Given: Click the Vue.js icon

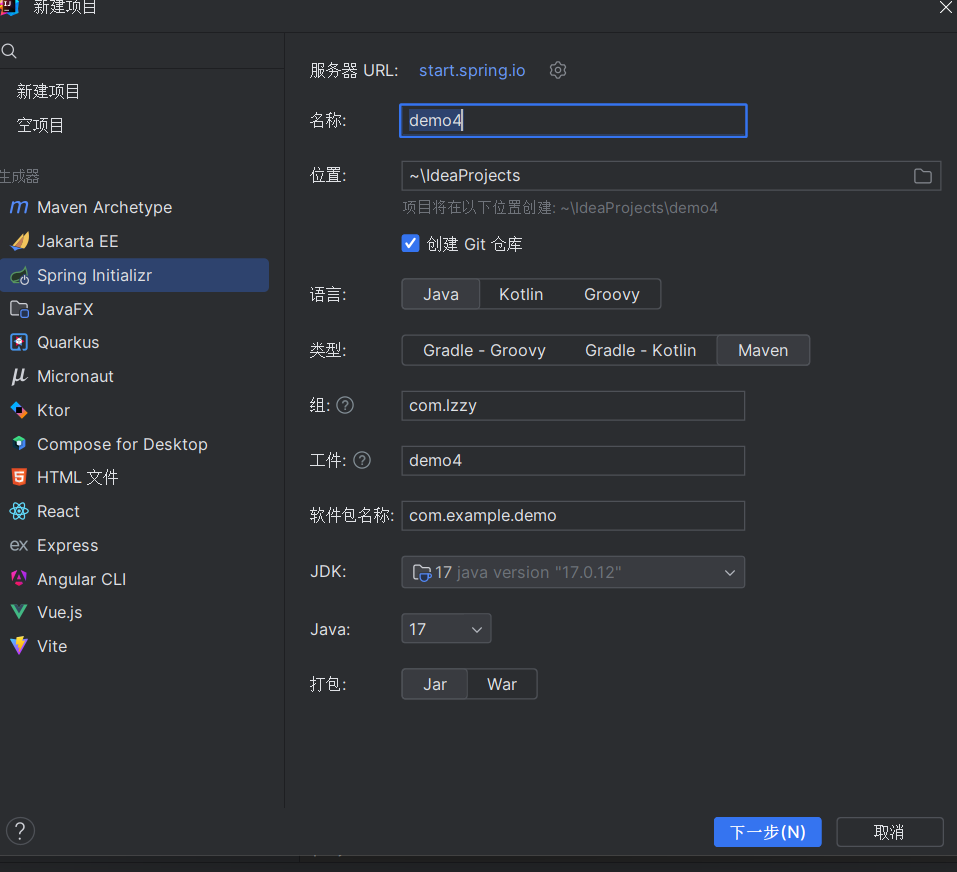Looking at the screenshot, I should (x=20, y=612).
